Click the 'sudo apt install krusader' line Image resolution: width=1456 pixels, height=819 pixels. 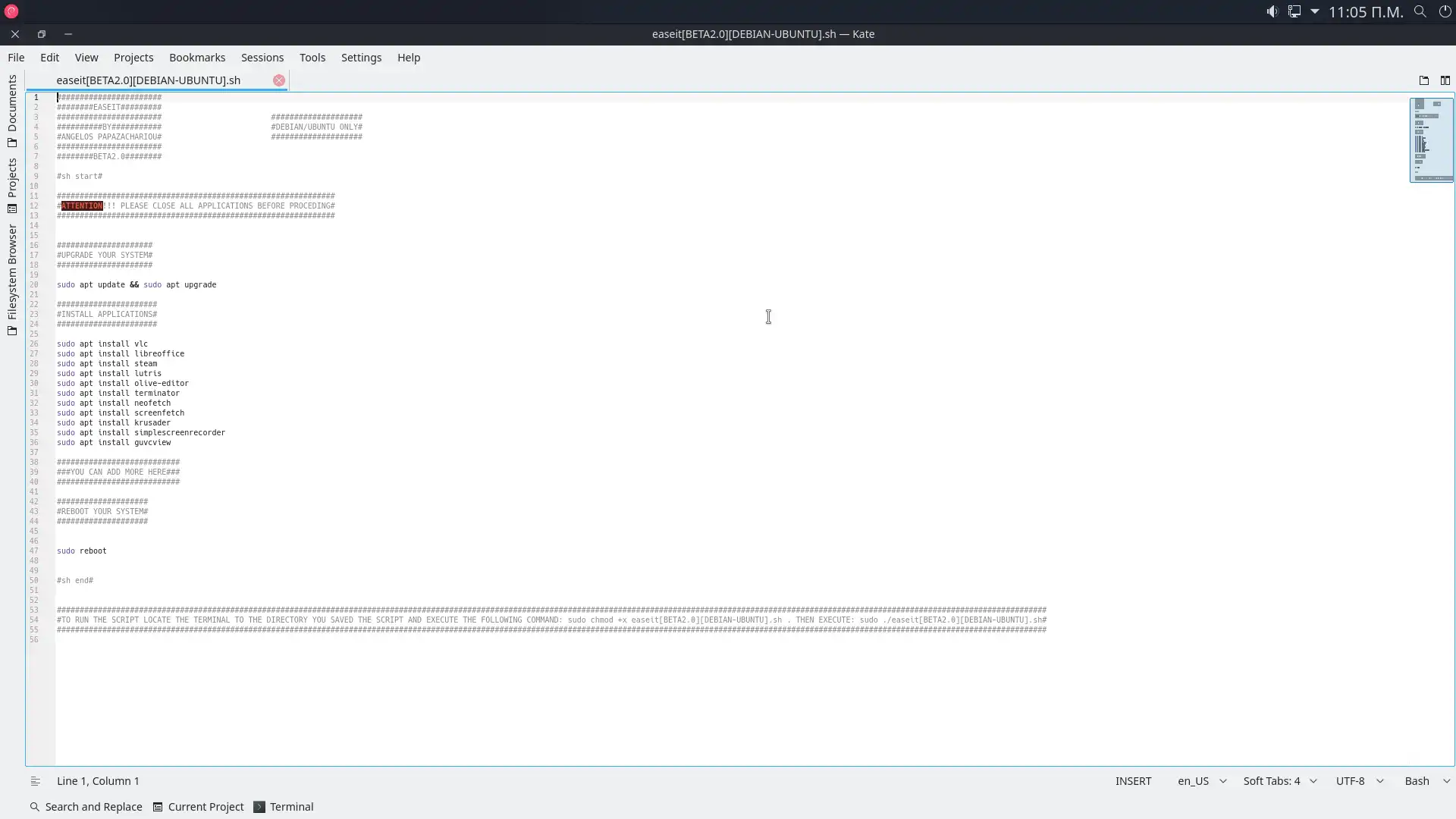(x=114, y=423)
